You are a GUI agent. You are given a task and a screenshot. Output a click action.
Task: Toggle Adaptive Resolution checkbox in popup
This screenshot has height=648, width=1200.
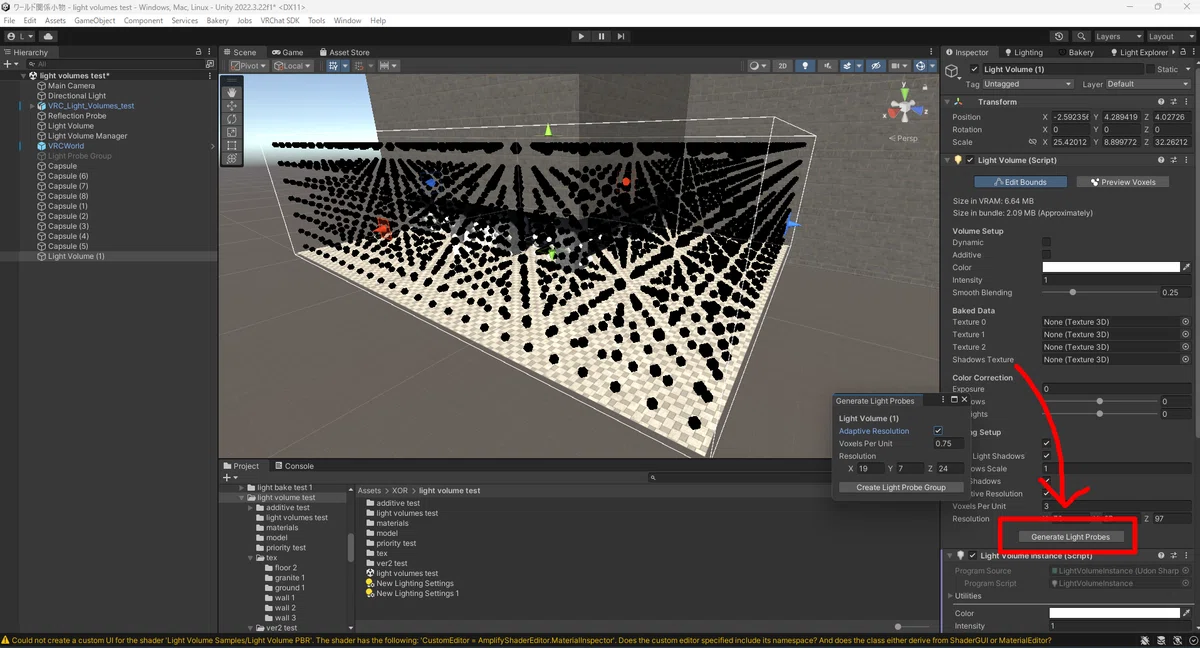coord(938,431)
